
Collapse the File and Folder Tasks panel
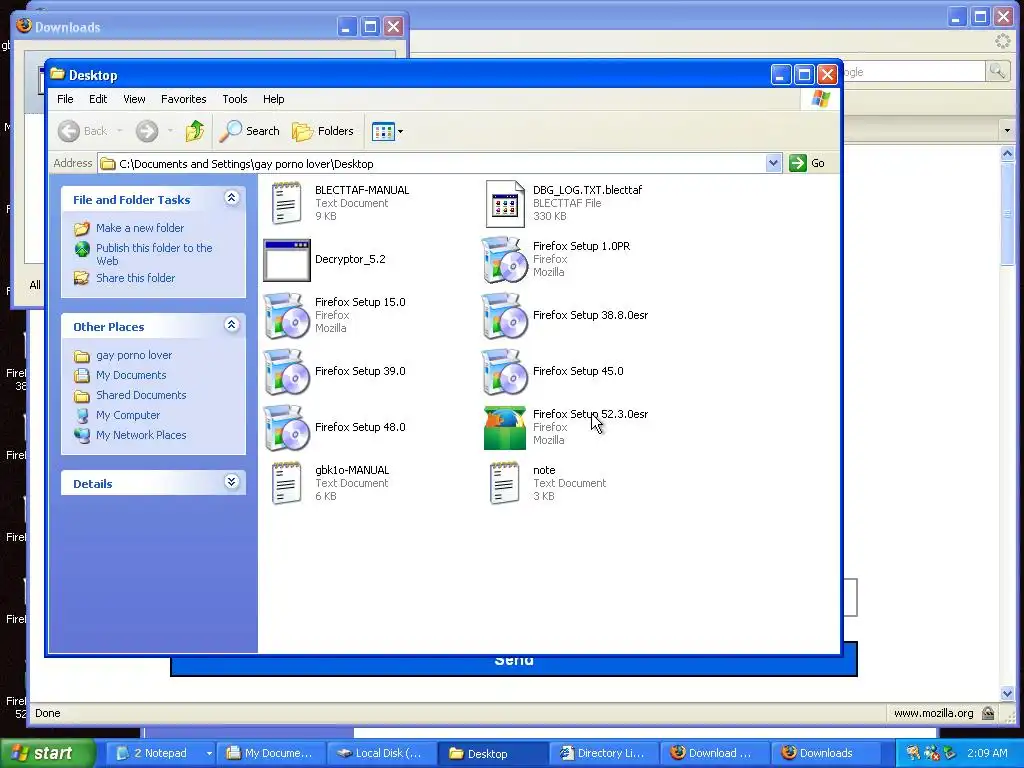tap(232, 198)
